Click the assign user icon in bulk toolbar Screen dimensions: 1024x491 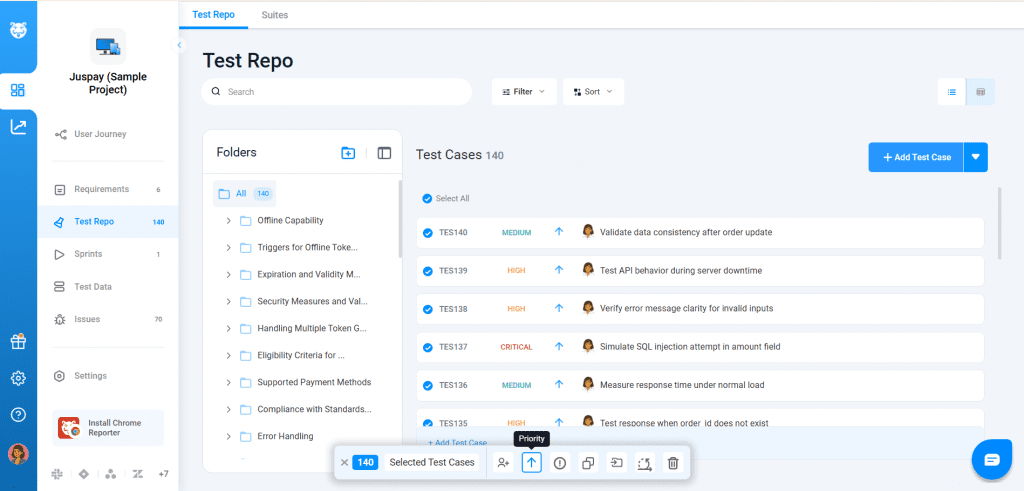coord(503,463)
